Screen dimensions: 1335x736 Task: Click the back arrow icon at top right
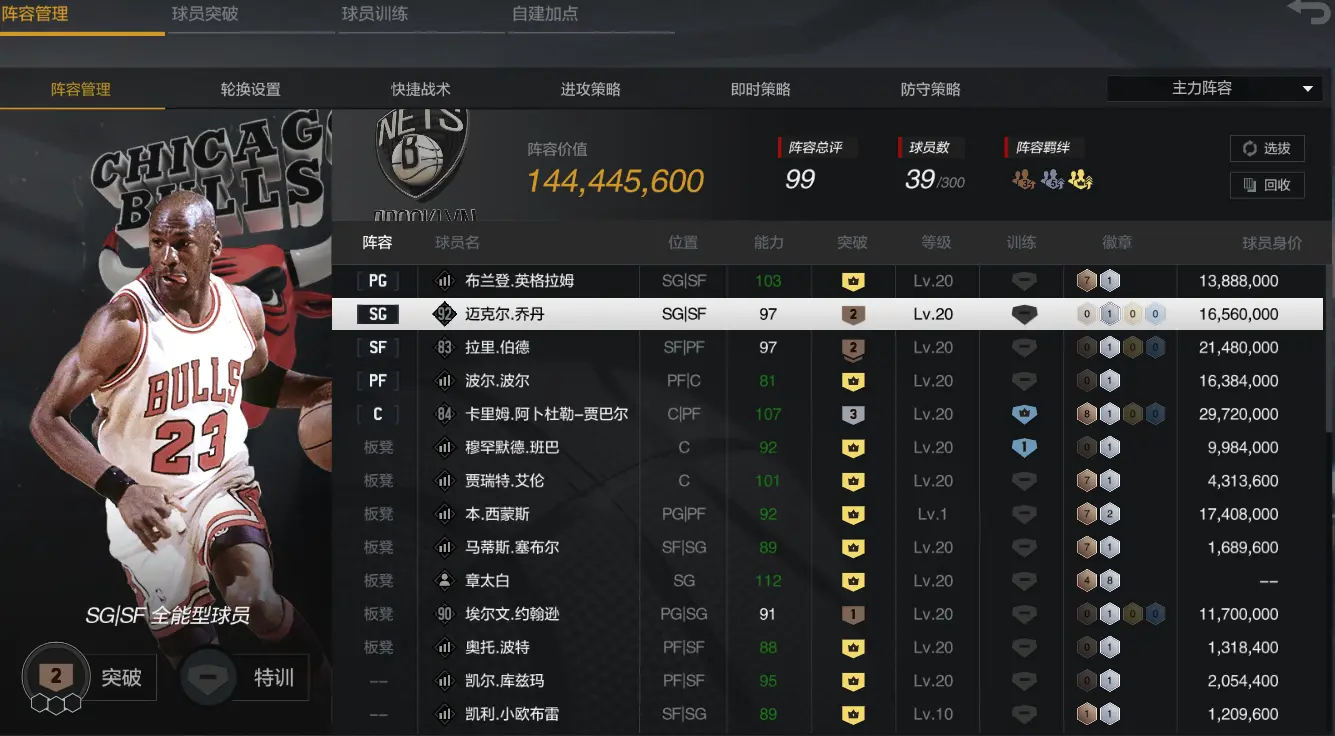point(1307,12)
